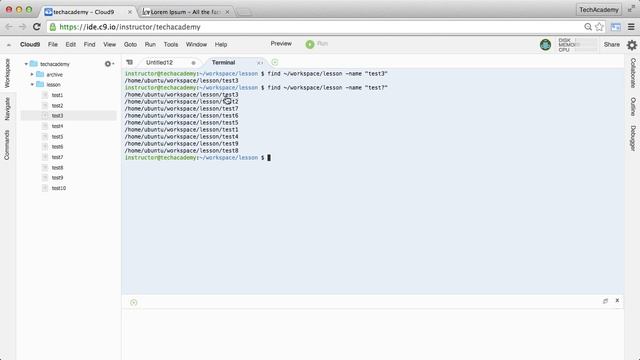
Task: Close the Lorem Ipsum browser tab
Action: click(227, 12)
